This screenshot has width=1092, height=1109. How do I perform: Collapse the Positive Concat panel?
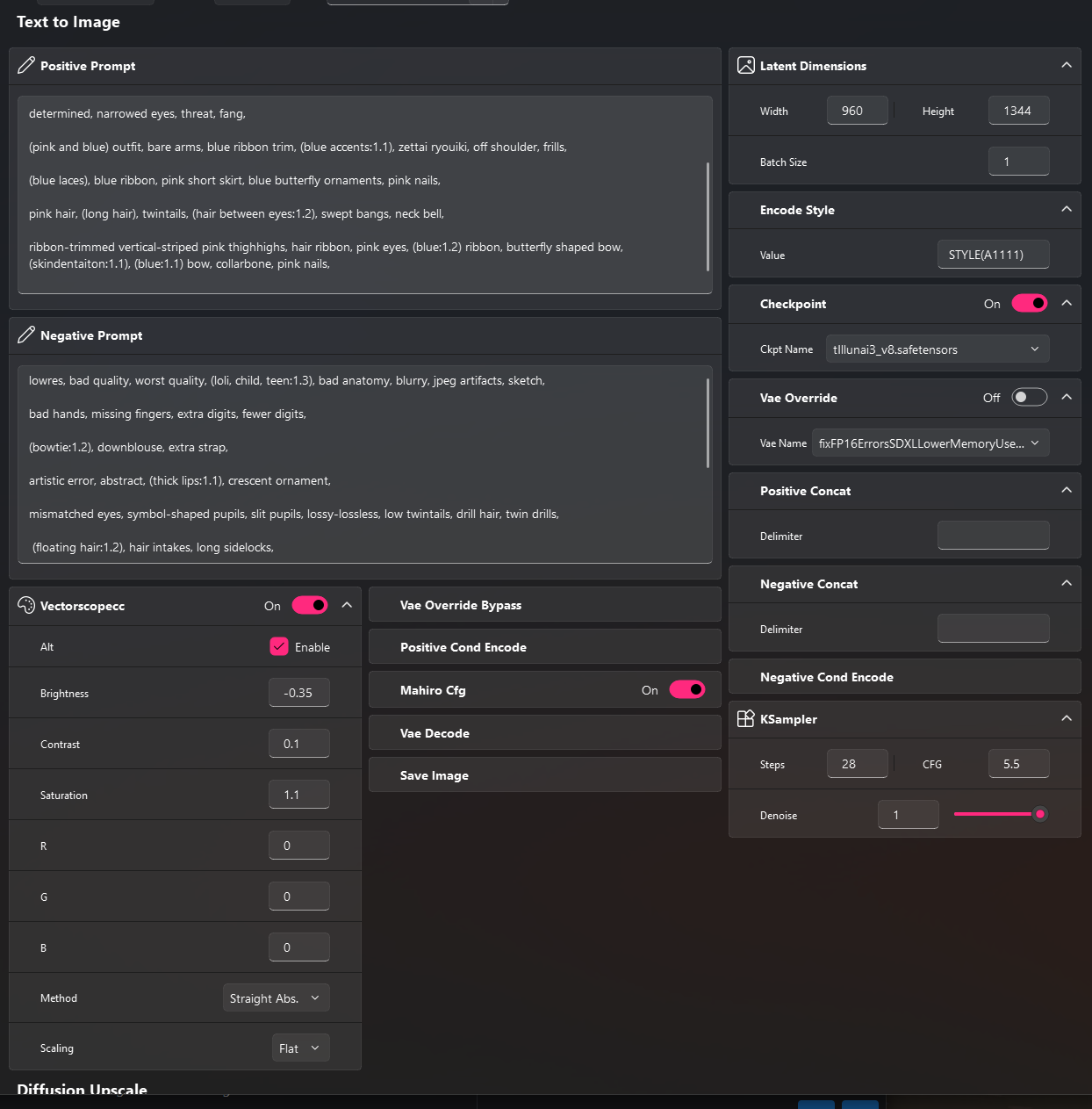point(1067,491)
